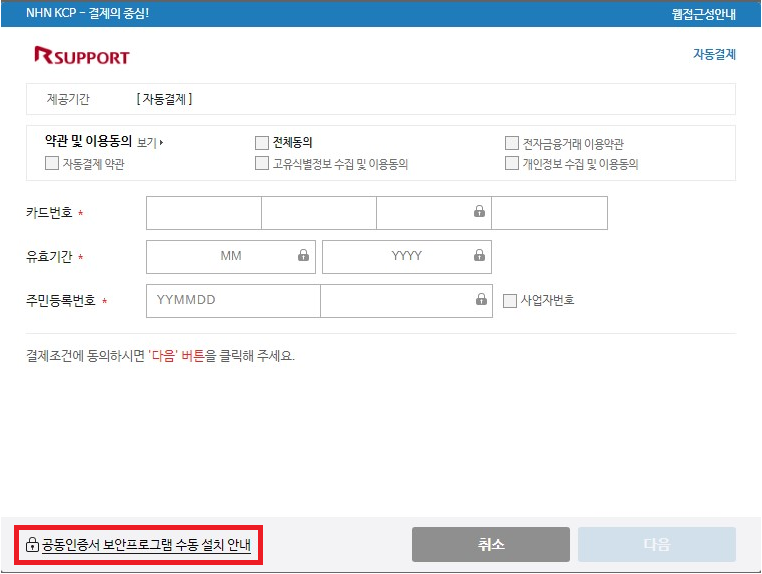
Task: Click lock icon in YYYY field
Action: (x=480, y=255)
